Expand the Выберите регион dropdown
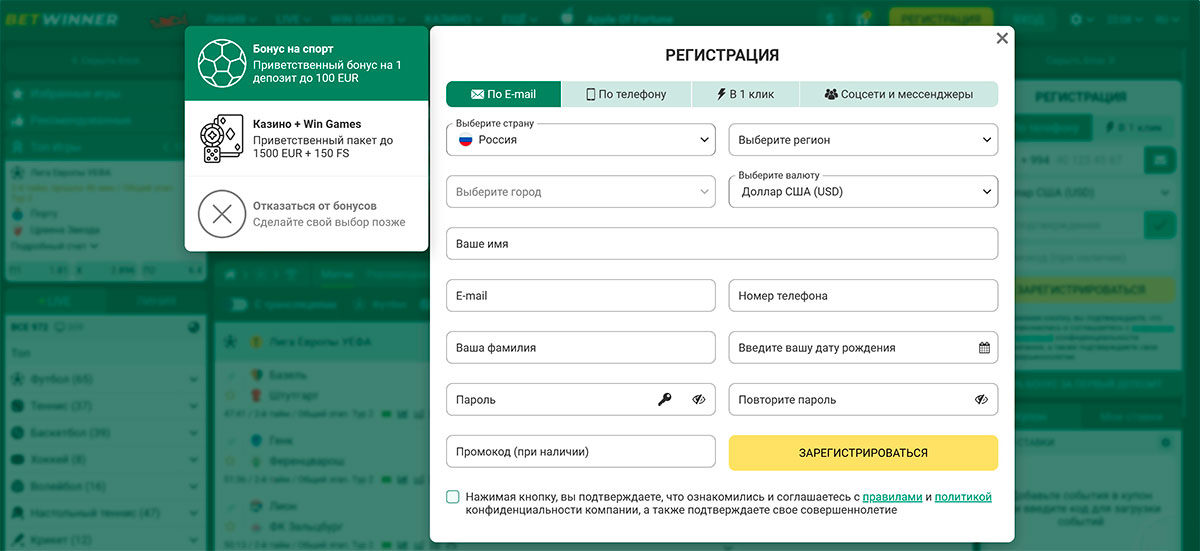This screenshot has height=551, width=1200. (863, 140)
